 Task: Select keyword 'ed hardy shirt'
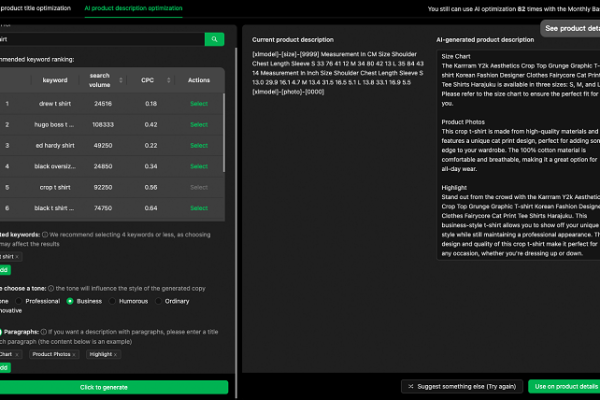(199, 145)
